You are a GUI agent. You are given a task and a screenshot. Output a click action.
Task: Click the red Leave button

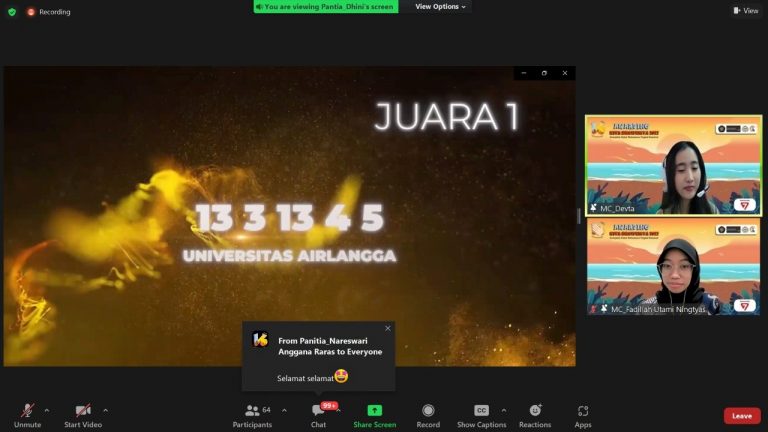point(741,416)
